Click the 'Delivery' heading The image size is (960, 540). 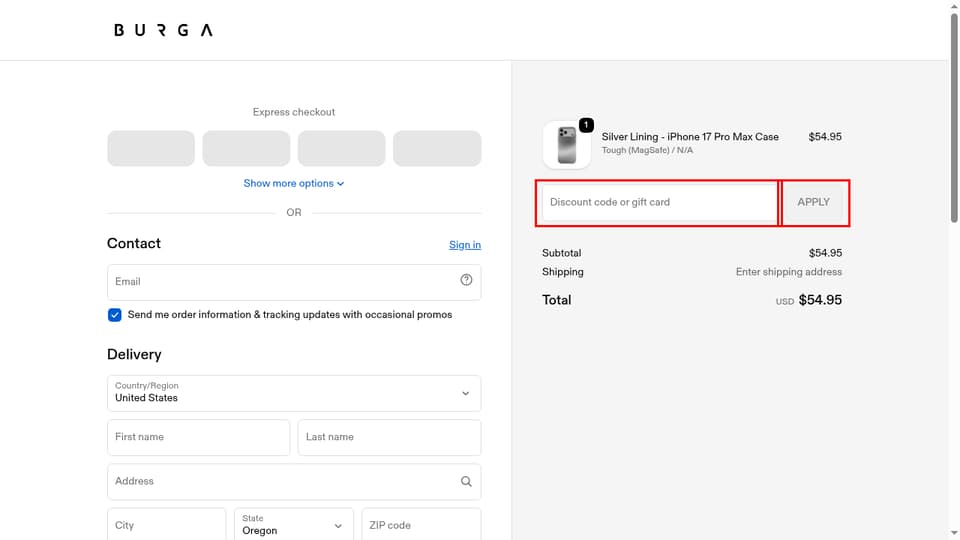(x=134, y=354)
